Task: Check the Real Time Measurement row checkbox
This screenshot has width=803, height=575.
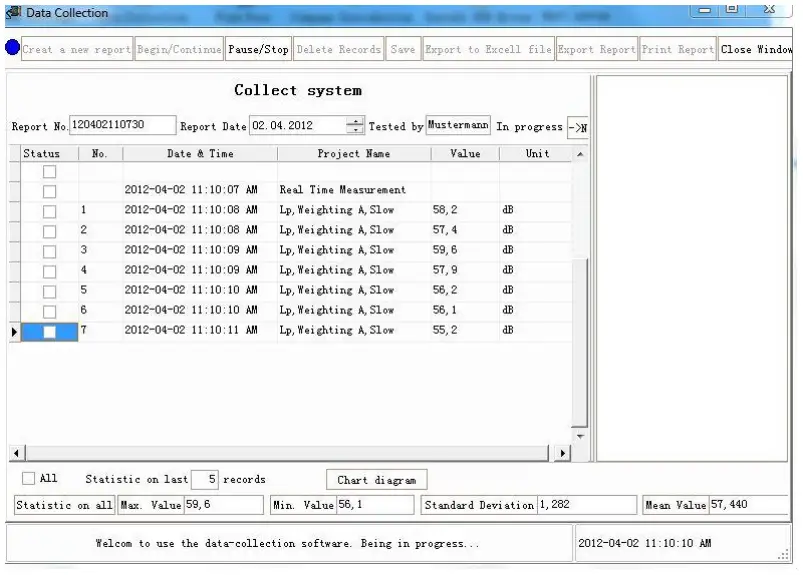Action: pos(50,191)
